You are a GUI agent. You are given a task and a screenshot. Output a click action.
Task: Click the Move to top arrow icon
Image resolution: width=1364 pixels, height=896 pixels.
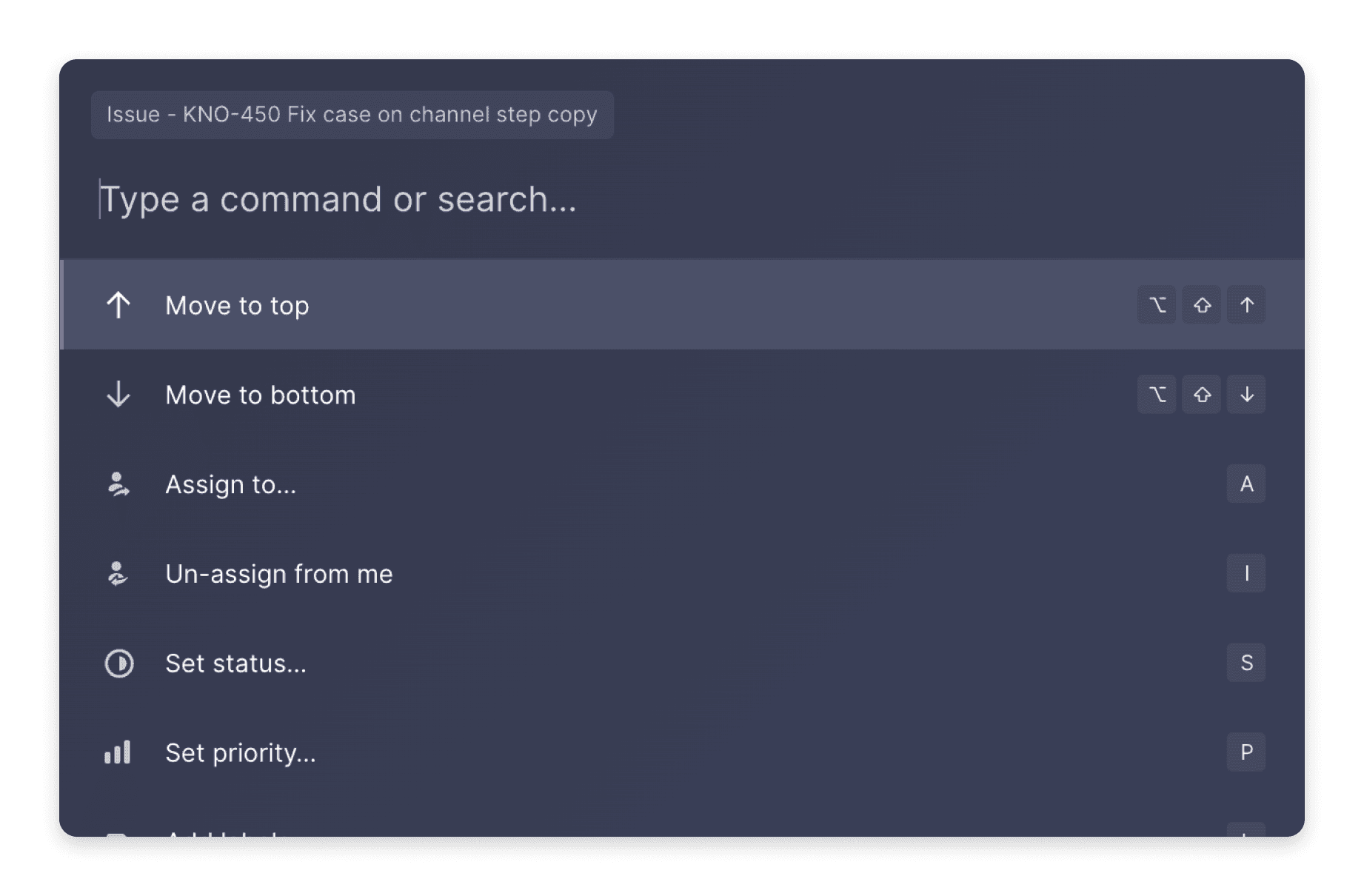118,305
